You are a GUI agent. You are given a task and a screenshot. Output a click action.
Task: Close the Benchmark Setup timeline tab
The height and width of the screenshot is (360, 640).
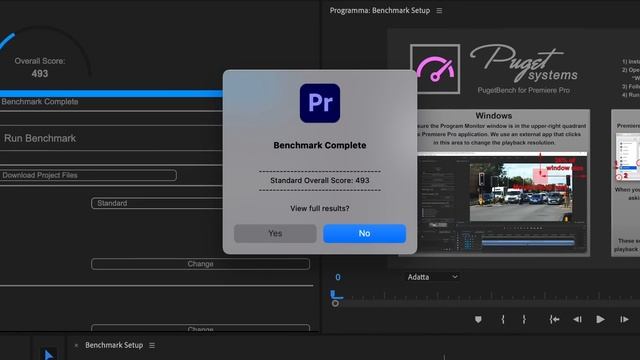coord(76,346)
